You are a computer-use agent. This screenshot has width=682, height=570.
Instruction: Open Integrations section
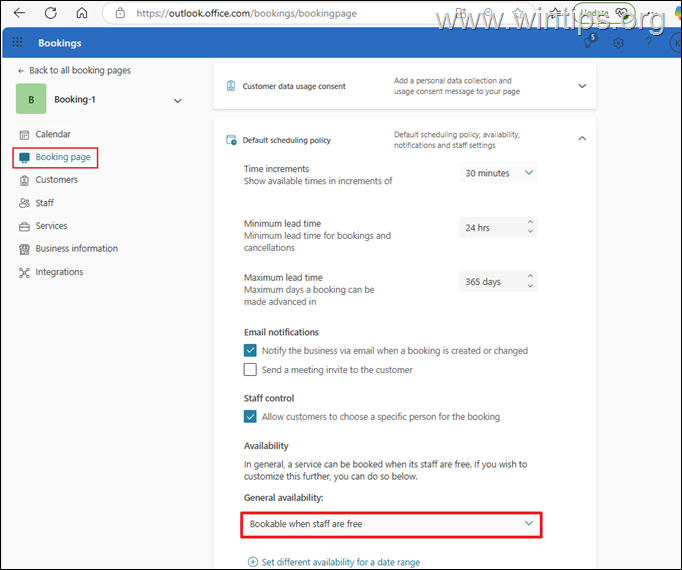[x=59, y=272]
